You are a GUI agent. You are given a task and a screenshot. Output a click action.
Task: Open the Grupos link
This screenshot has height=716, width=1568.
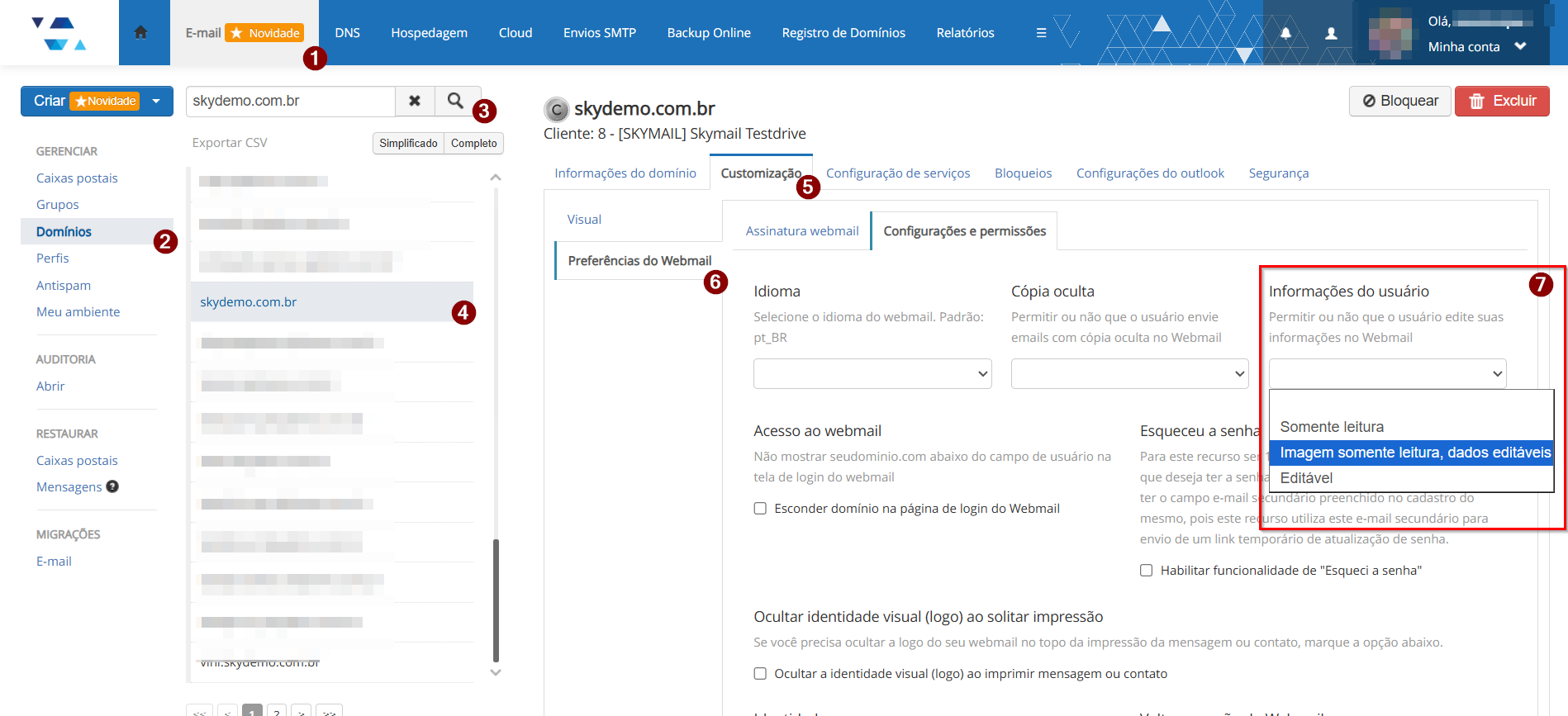58,205
